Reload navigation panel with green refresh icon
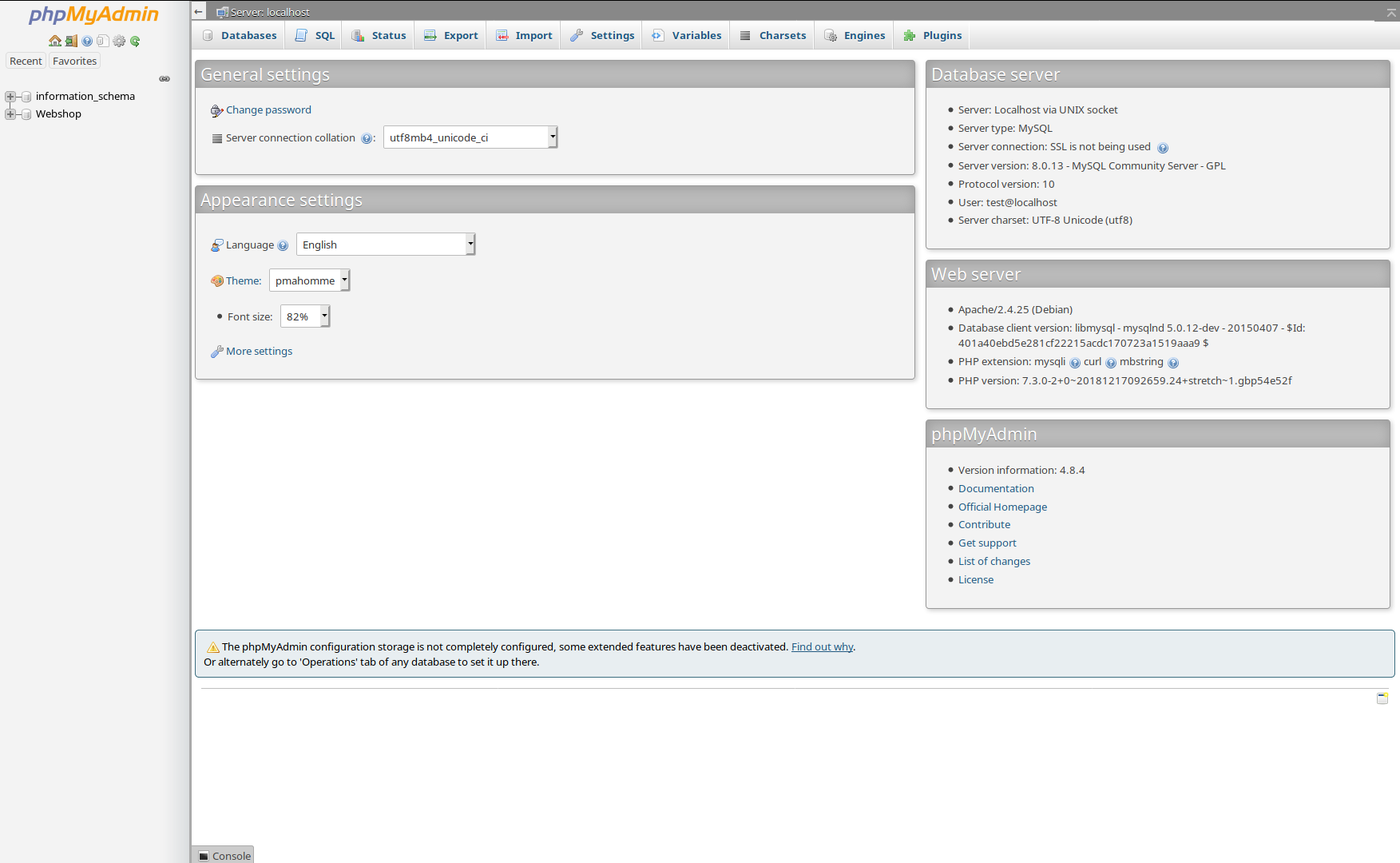This screenshot has height=863, width=1400. 135,41
